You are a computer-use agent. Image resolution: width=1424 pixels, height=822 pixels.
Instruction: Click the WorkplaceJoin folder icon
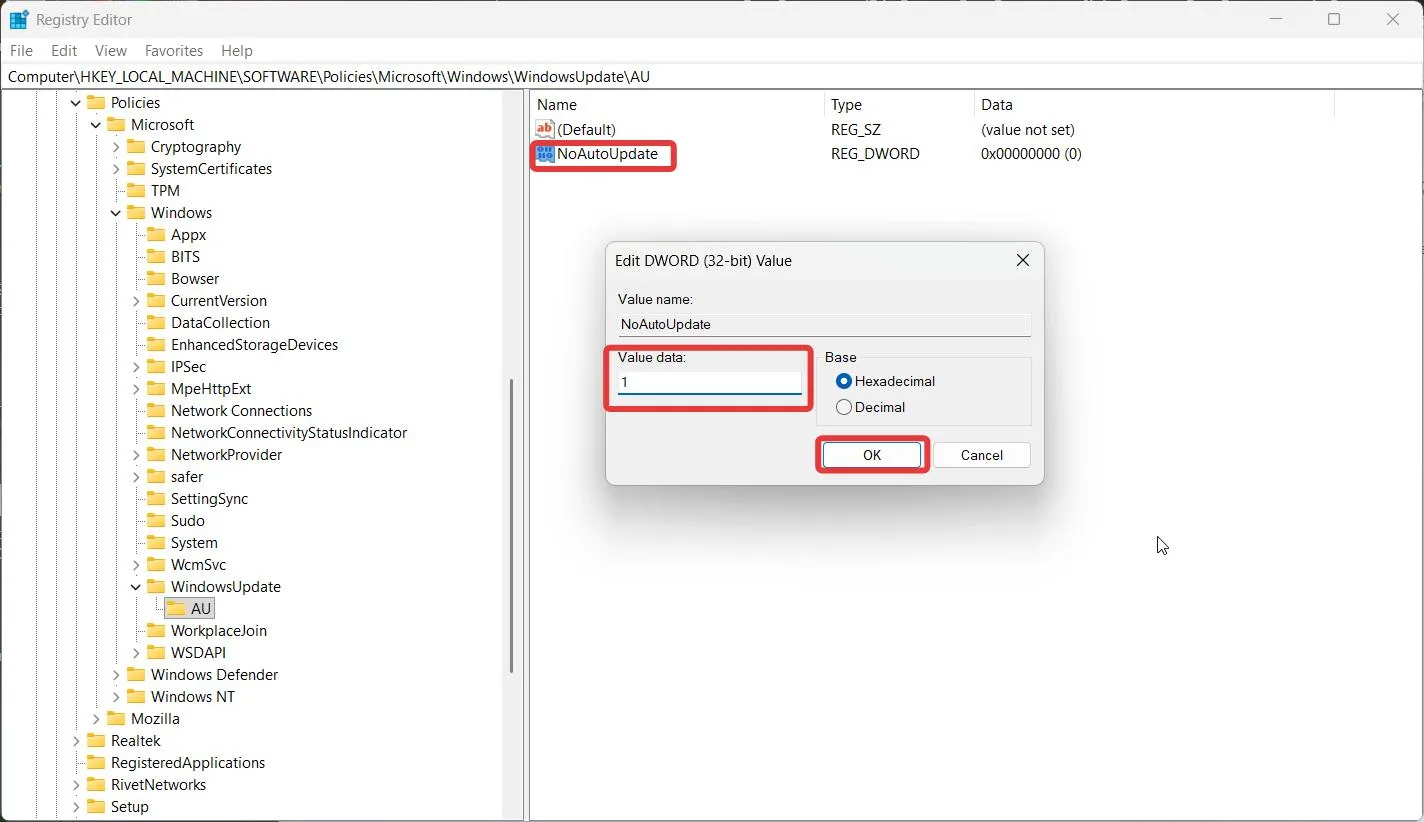pyautogui.click(x=156, y=630)
